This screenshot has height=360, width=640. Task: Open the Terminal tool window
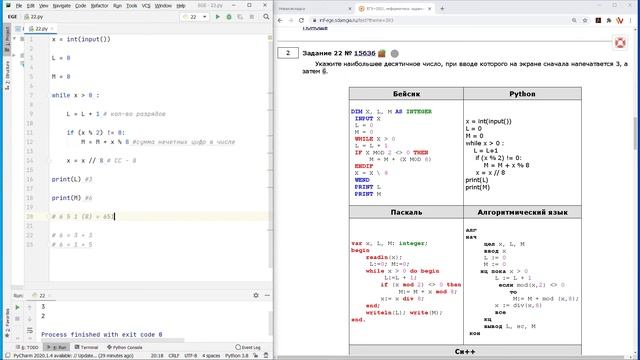[86, 347]
